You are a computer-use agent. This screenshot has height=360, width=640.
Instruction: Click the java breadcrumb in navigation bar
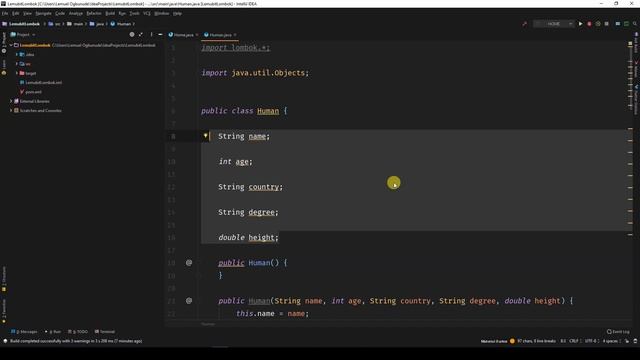97,24
